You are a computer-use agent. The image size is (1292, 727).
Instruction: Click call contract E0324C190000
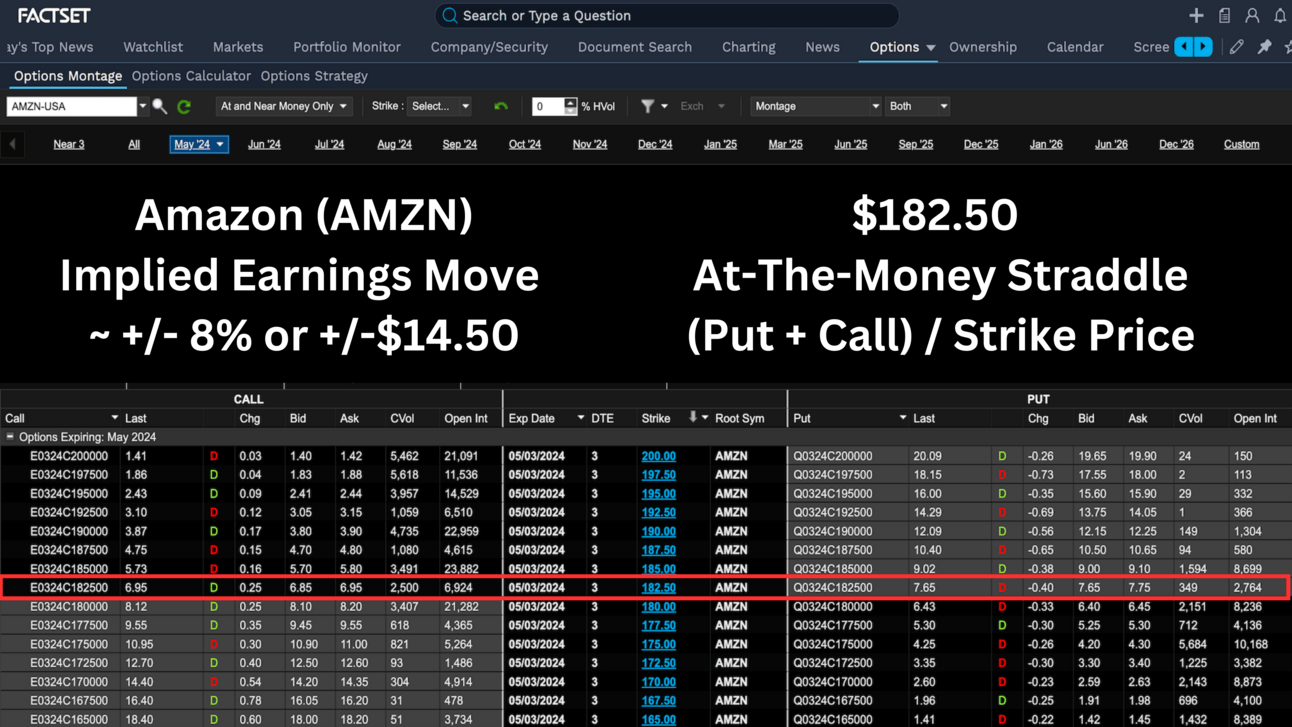click(x=69, y=531)
